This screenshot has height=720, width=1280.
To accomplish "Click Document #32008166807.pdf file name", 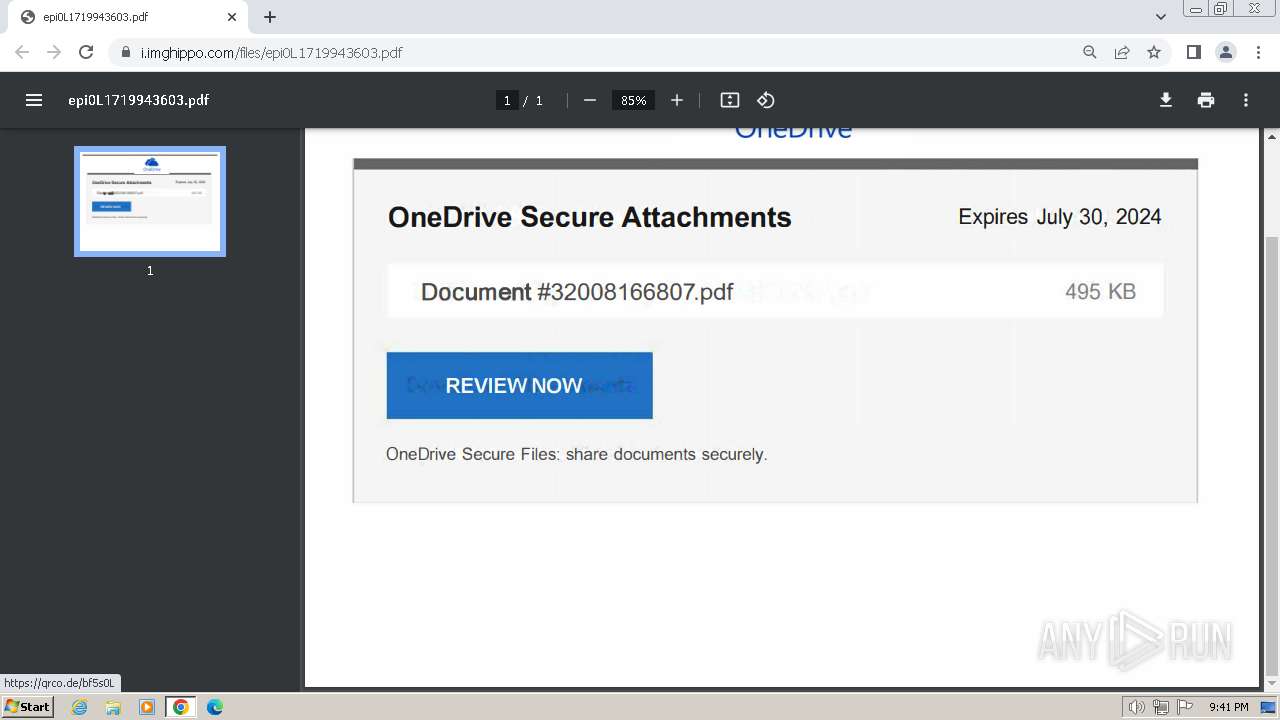I will pyautogui.click(x=577, y=292).
